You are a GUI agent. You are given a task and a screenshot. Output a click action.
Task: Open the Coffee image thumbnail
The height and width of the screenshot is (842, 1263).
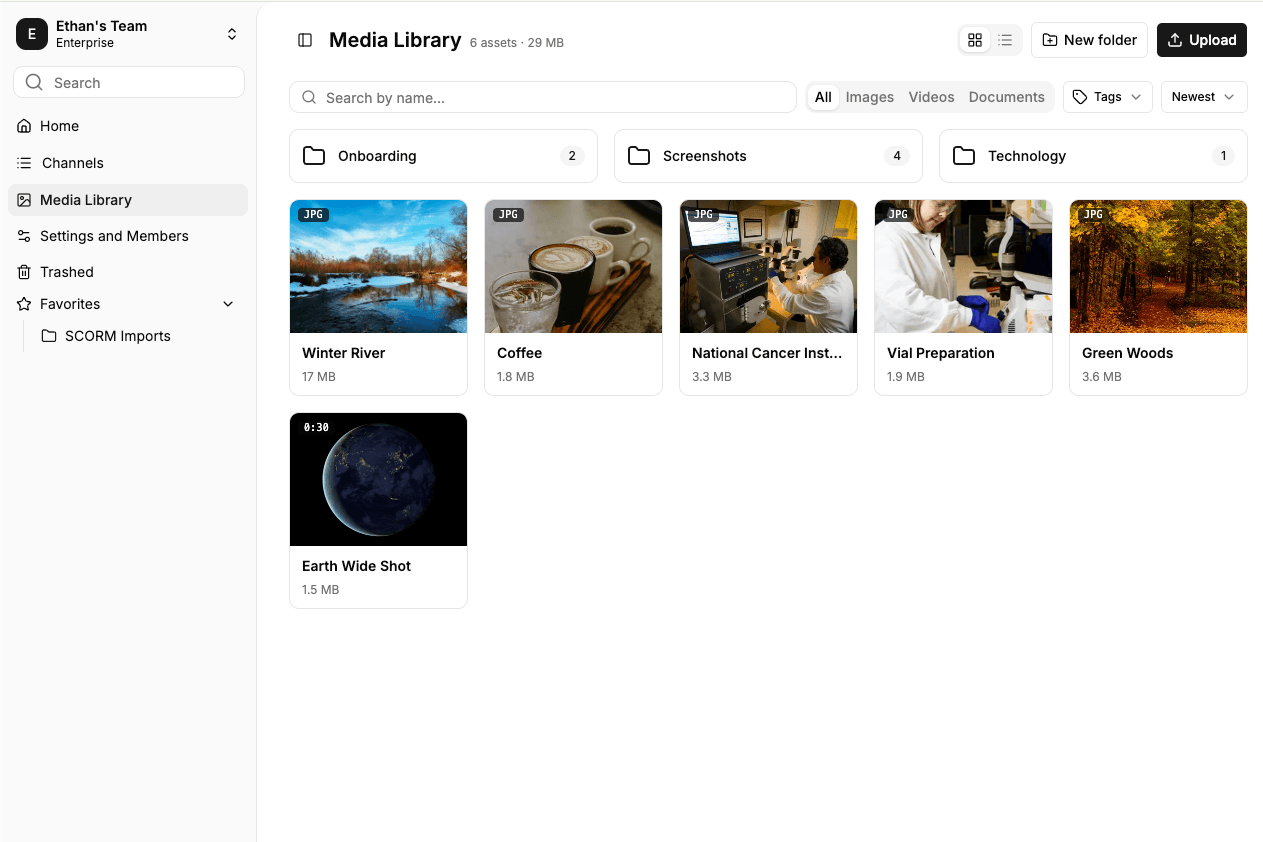(573, 266)
